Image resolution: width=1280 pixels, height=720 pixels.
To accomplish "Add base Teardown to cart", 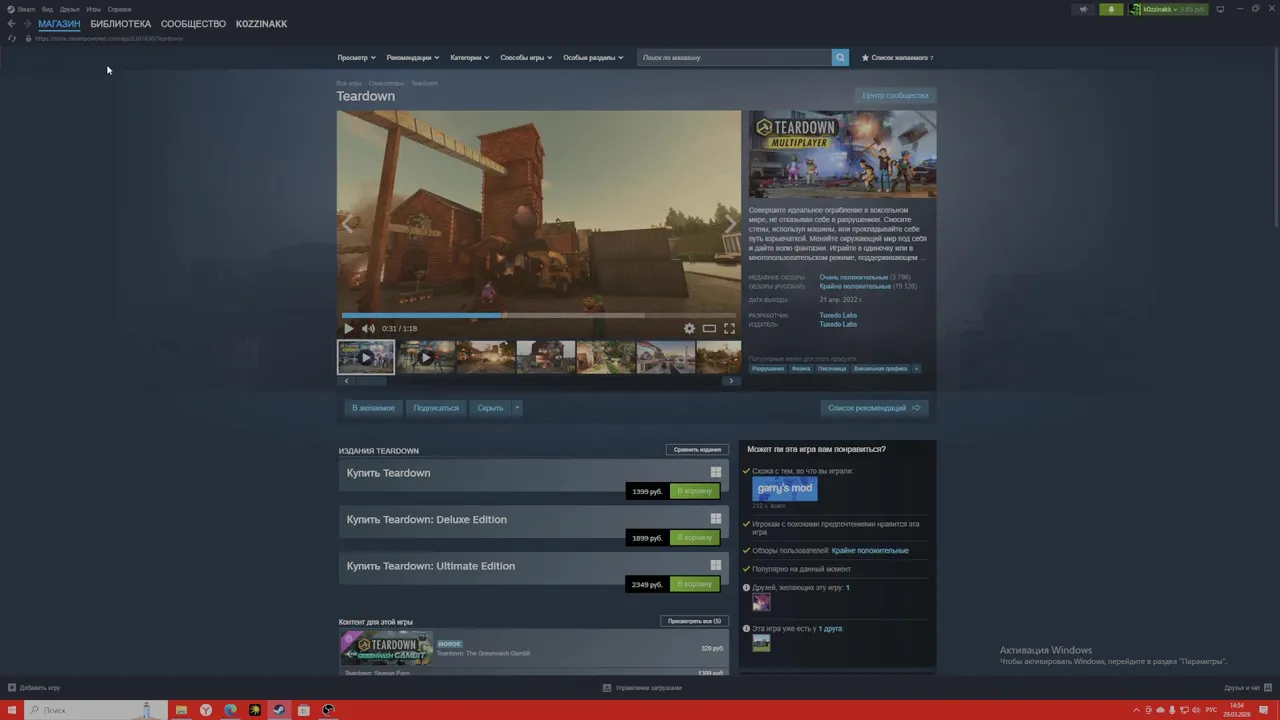I will pyautogui.click(x=694, y=491).
